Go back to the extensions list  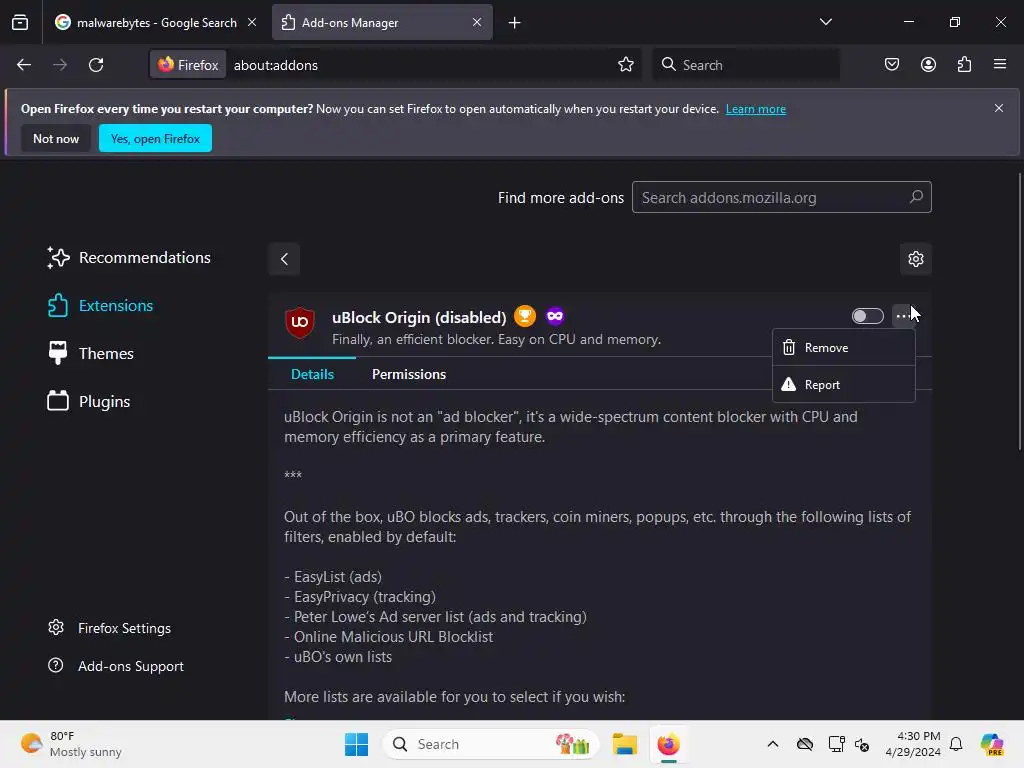[x=284, y=259]
